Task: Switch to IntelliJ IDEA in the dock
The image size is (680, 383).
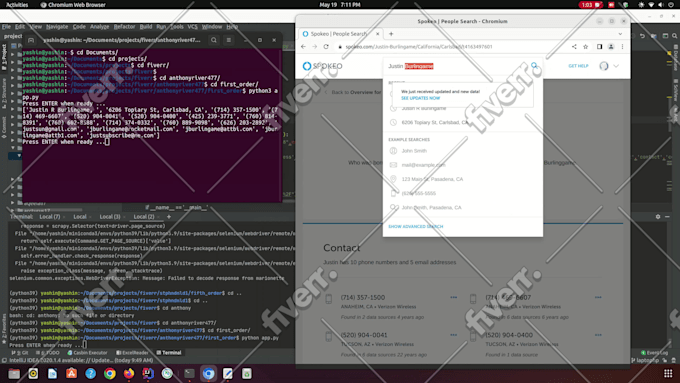Action: (148, 373)
